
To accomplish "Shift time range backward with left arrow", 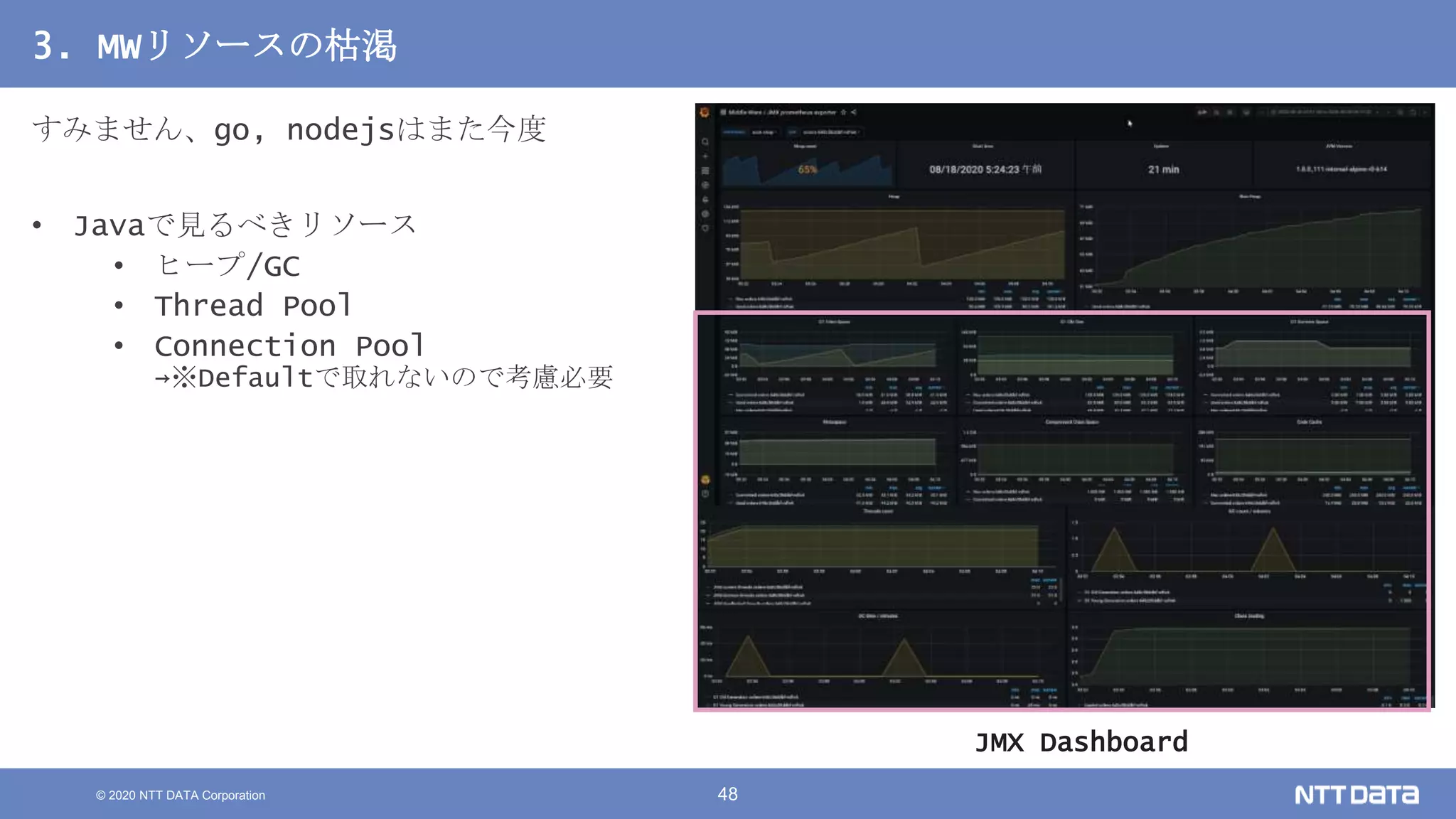I will 1262,112.
